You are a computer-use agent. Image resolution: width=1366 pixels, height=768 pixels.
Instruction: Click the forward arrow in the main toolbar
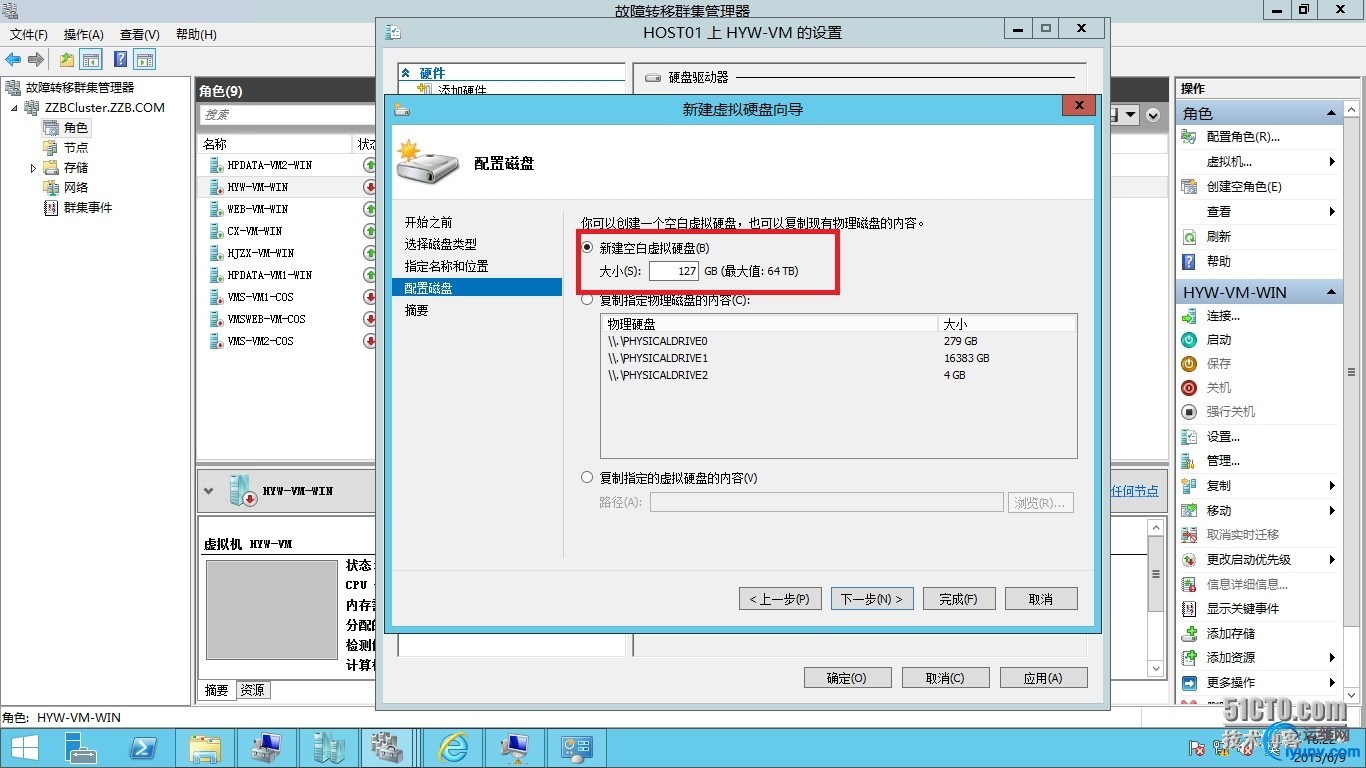(36, 60)
